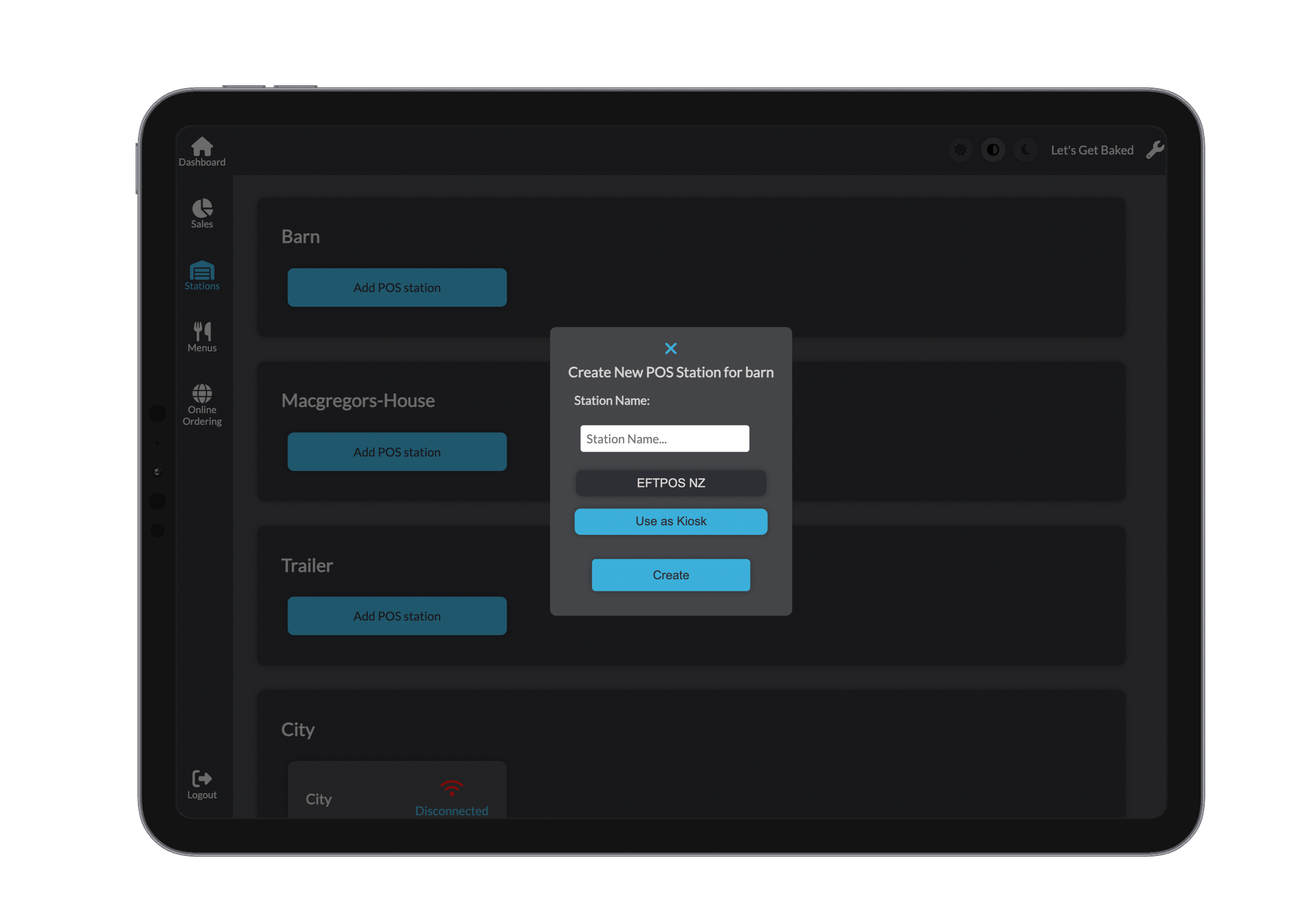Viewport: 1307px width, 924px height.
Task: Open the gear settings control
Action: (961, 150)
